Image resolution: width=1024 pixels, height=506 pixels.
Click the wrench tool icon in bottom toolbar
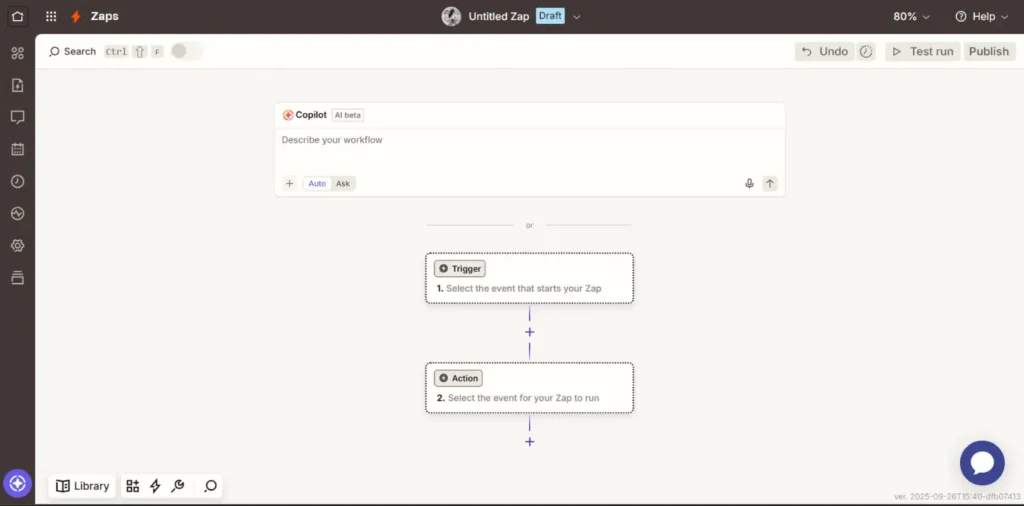coord(178,486)
